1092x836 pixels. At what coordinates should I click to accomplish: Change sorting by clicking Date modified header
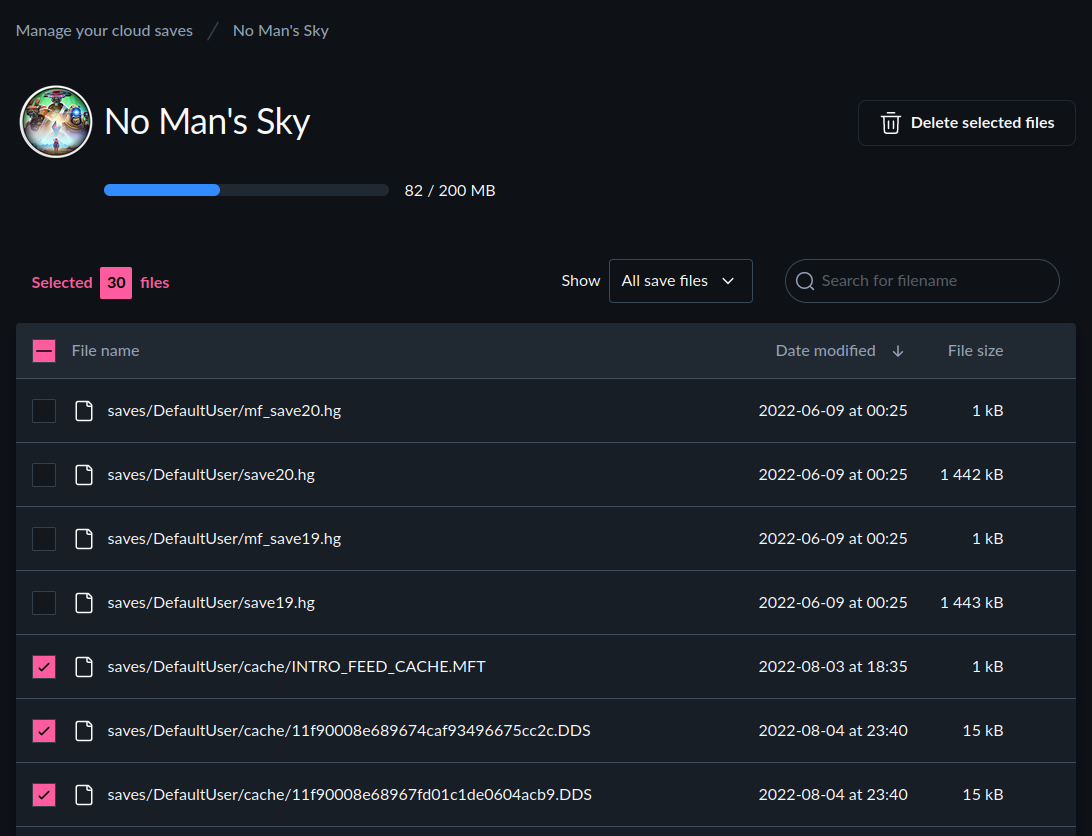(x=825, y=350)
